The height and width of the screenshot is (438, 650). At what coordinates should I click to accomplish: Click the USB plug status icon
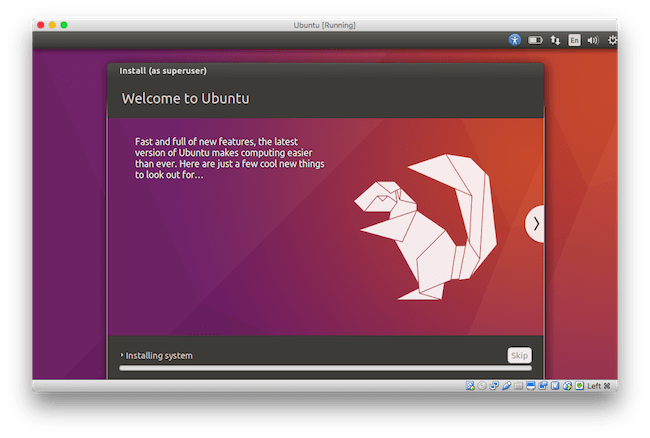click(x=506, y=386)
